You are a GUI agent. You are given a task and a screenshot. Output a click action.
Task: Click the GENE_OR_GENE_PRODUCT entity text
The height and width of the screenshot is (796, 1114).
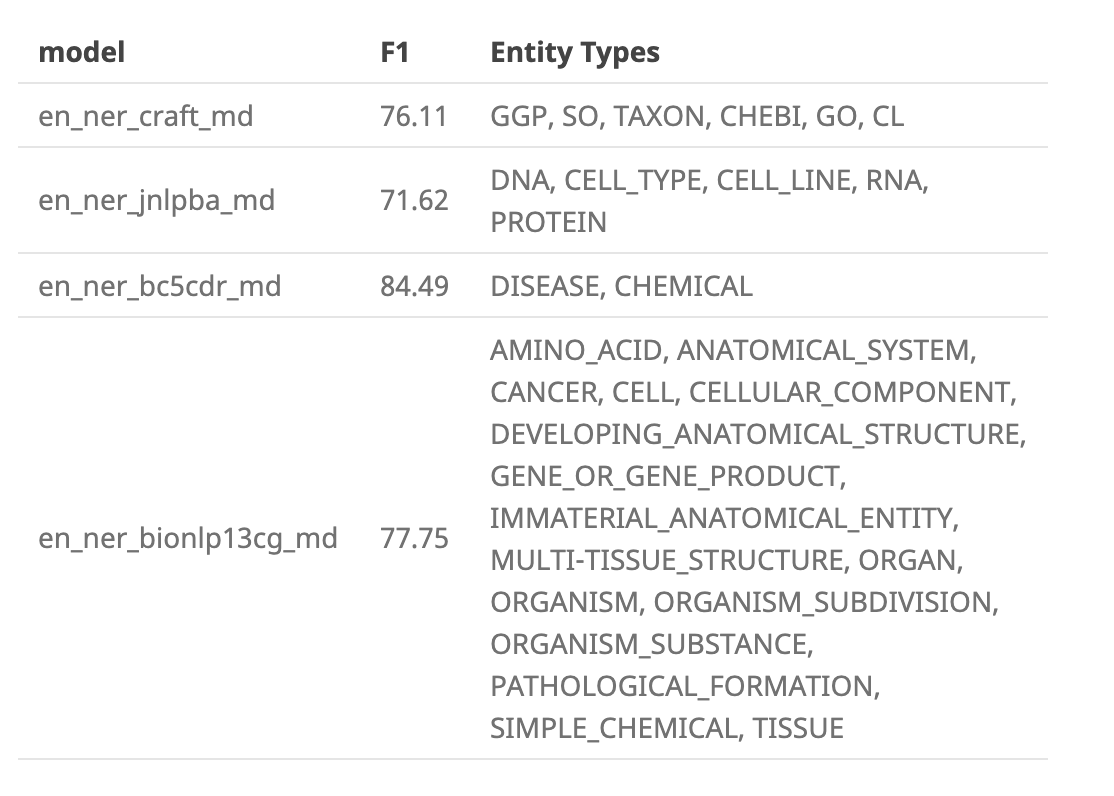coord(668,477)
